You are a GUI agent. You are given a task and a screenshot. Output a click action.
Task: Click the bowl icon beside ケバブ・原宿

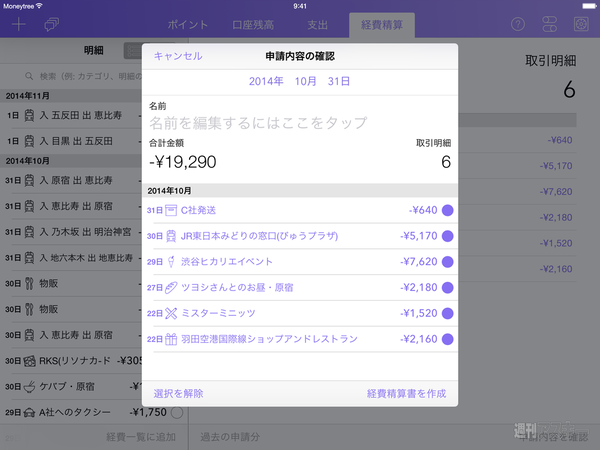[29, 387]
